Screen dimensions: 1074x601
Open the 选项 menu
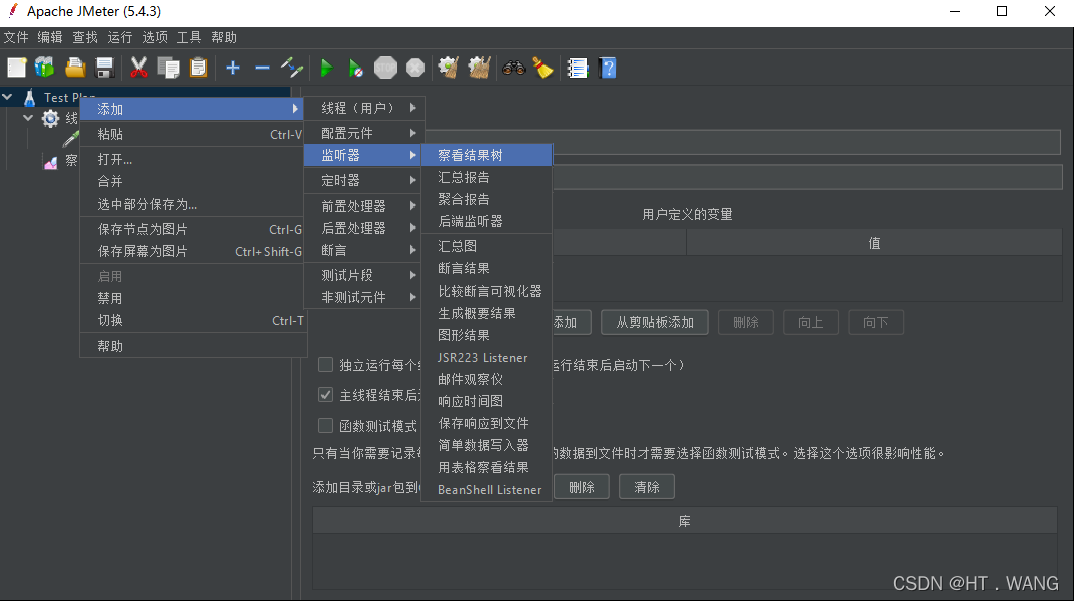[155, 37]
